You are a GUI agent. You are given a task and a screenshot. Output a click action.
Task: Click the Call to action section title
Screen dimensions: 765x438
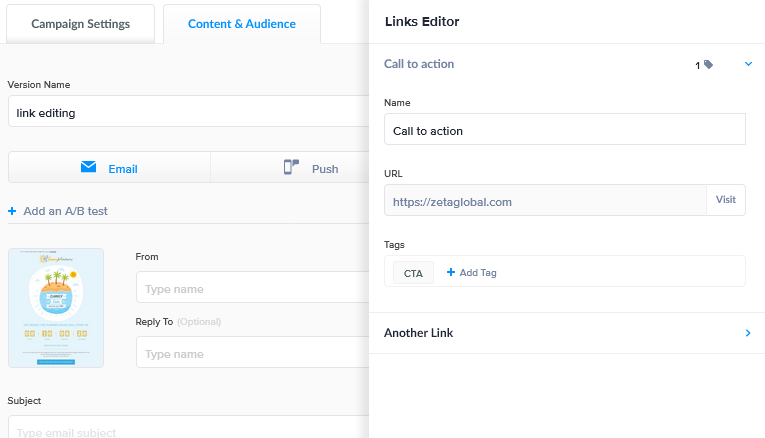point(419,64)
